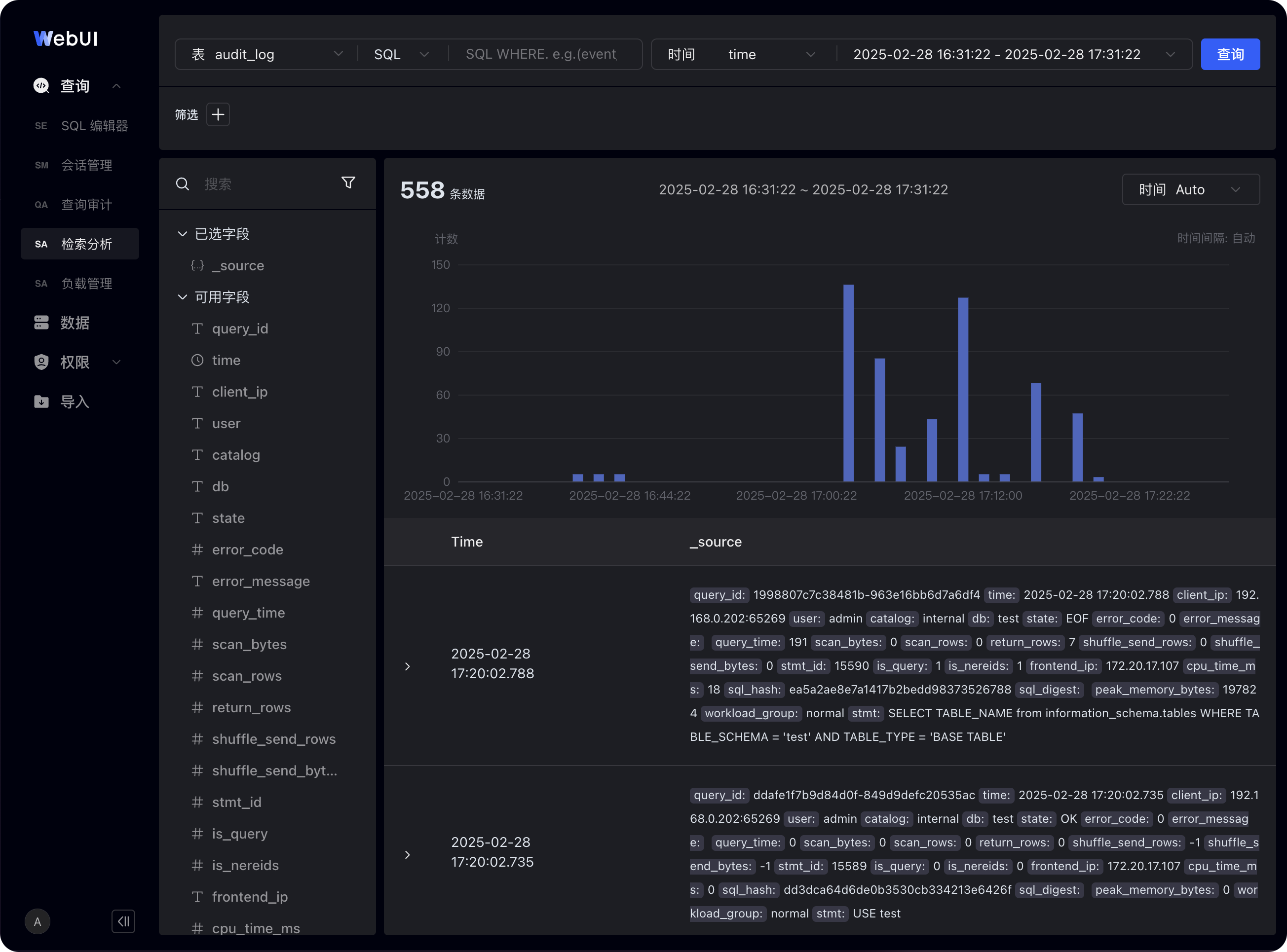
Task: Click the USE test statement text
Action: (x=876, y=914)
